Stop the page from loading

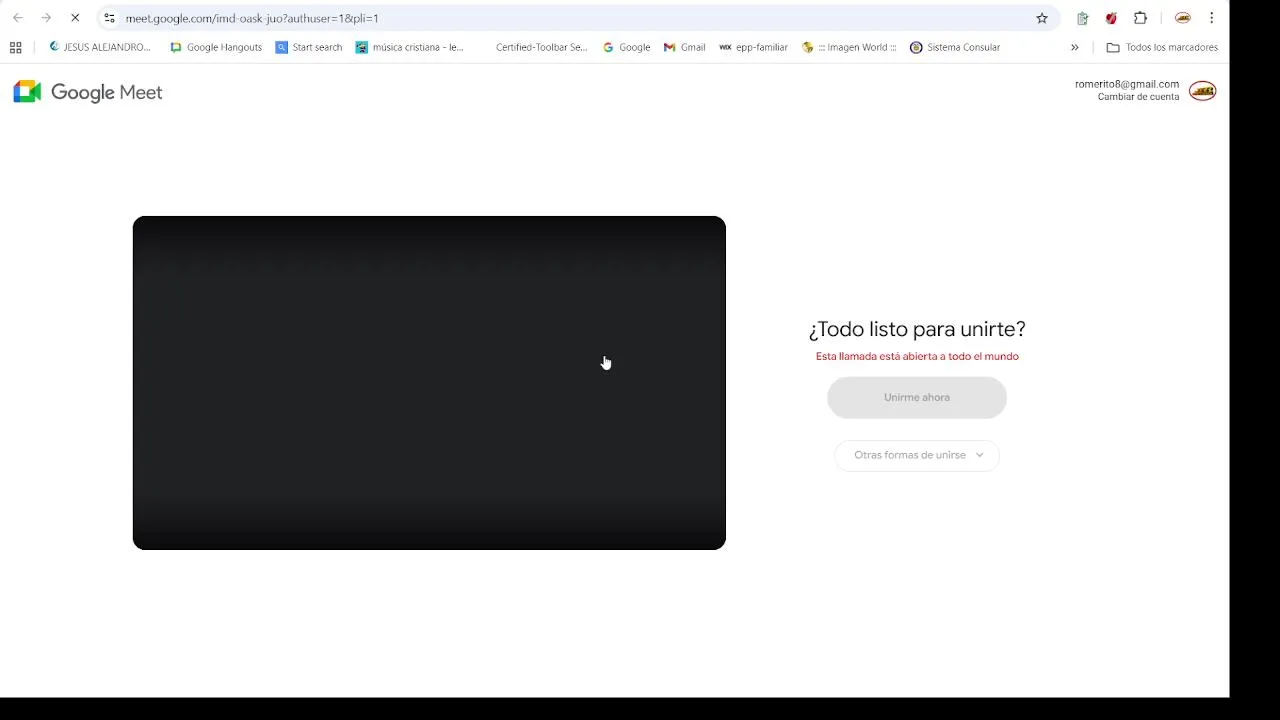75,18
